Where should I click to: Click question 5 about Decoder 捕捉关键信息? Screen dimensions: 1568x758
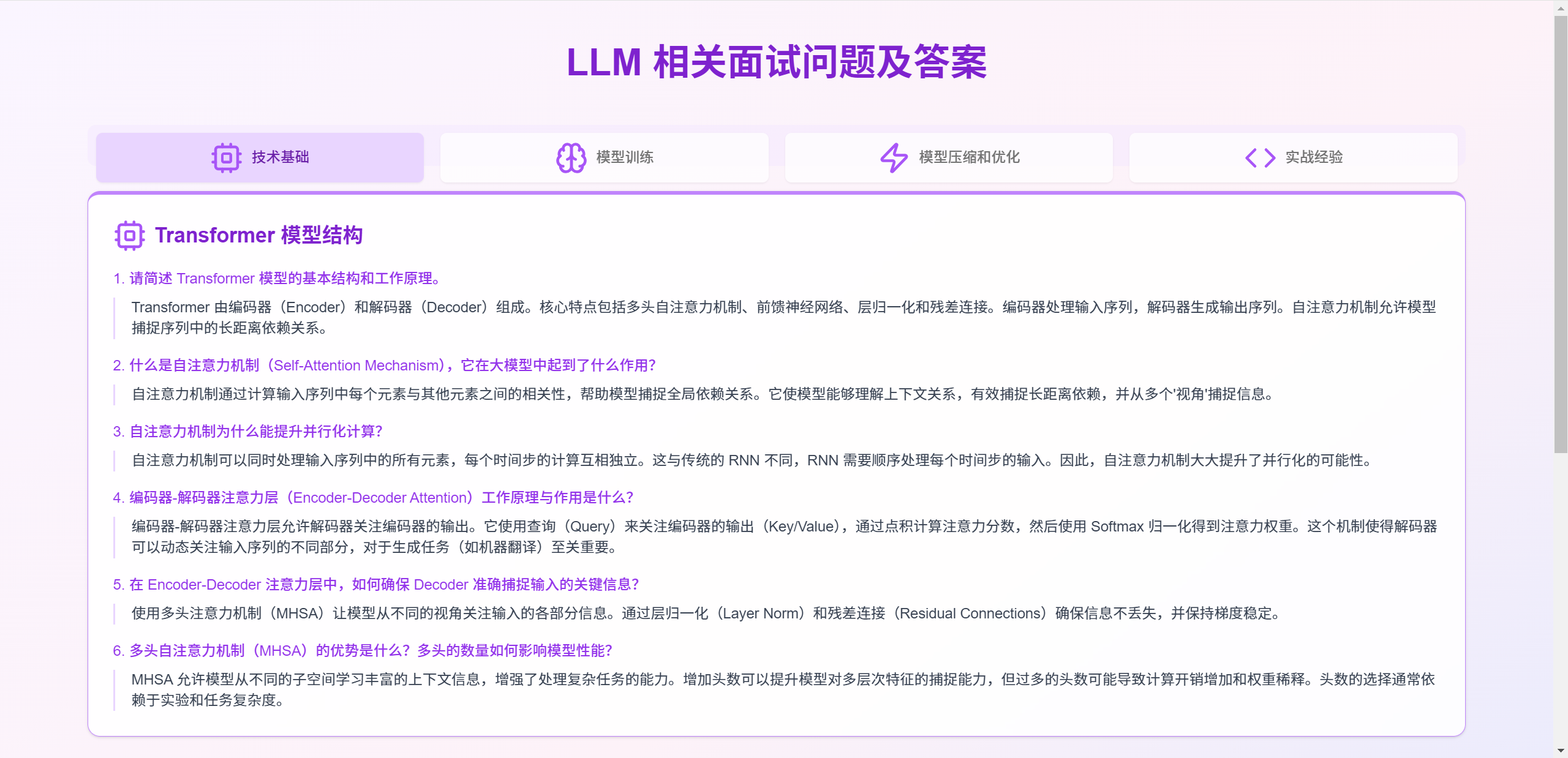pyautogui.click(x=376, y=585)
